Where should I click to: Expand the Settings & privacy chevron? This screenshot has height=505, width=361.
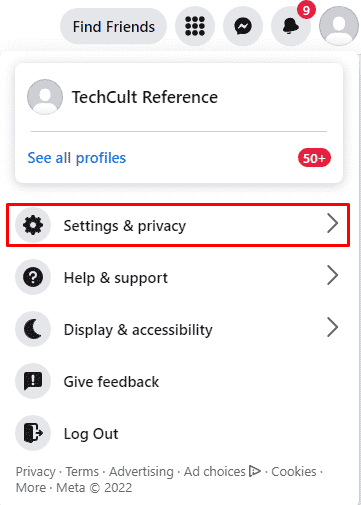[332, 224]
